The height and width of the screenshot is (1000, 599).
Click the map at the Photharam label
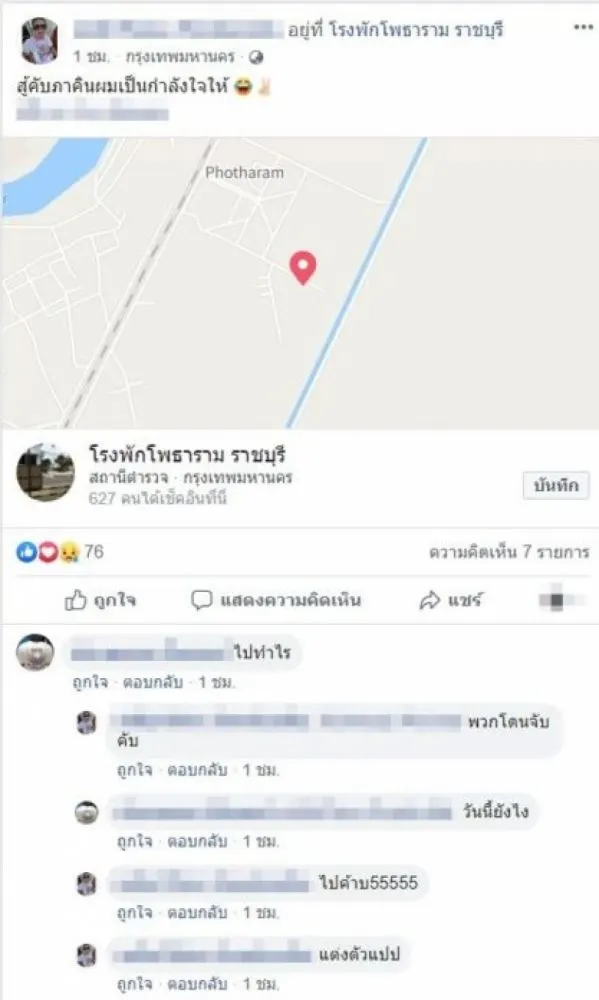244,172
